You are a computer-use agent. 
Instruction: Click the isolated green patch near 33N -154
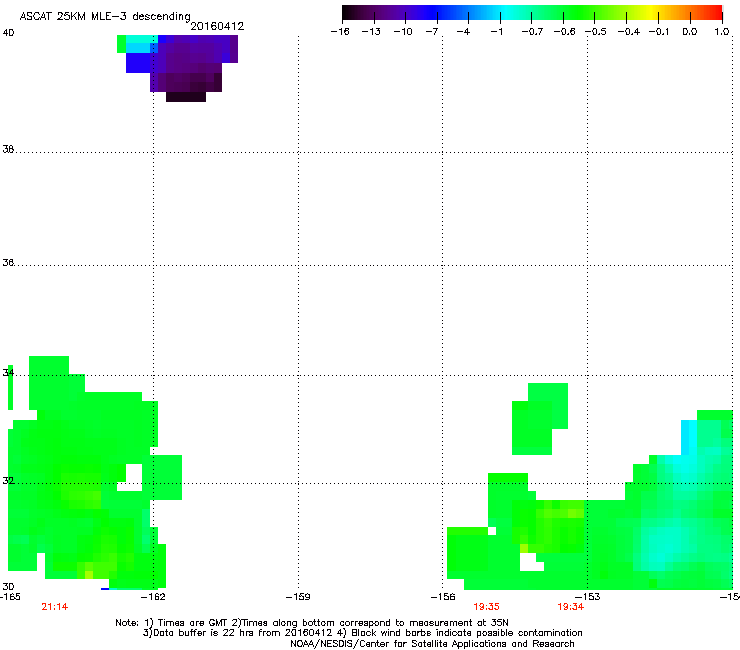[x=539, y=419]
